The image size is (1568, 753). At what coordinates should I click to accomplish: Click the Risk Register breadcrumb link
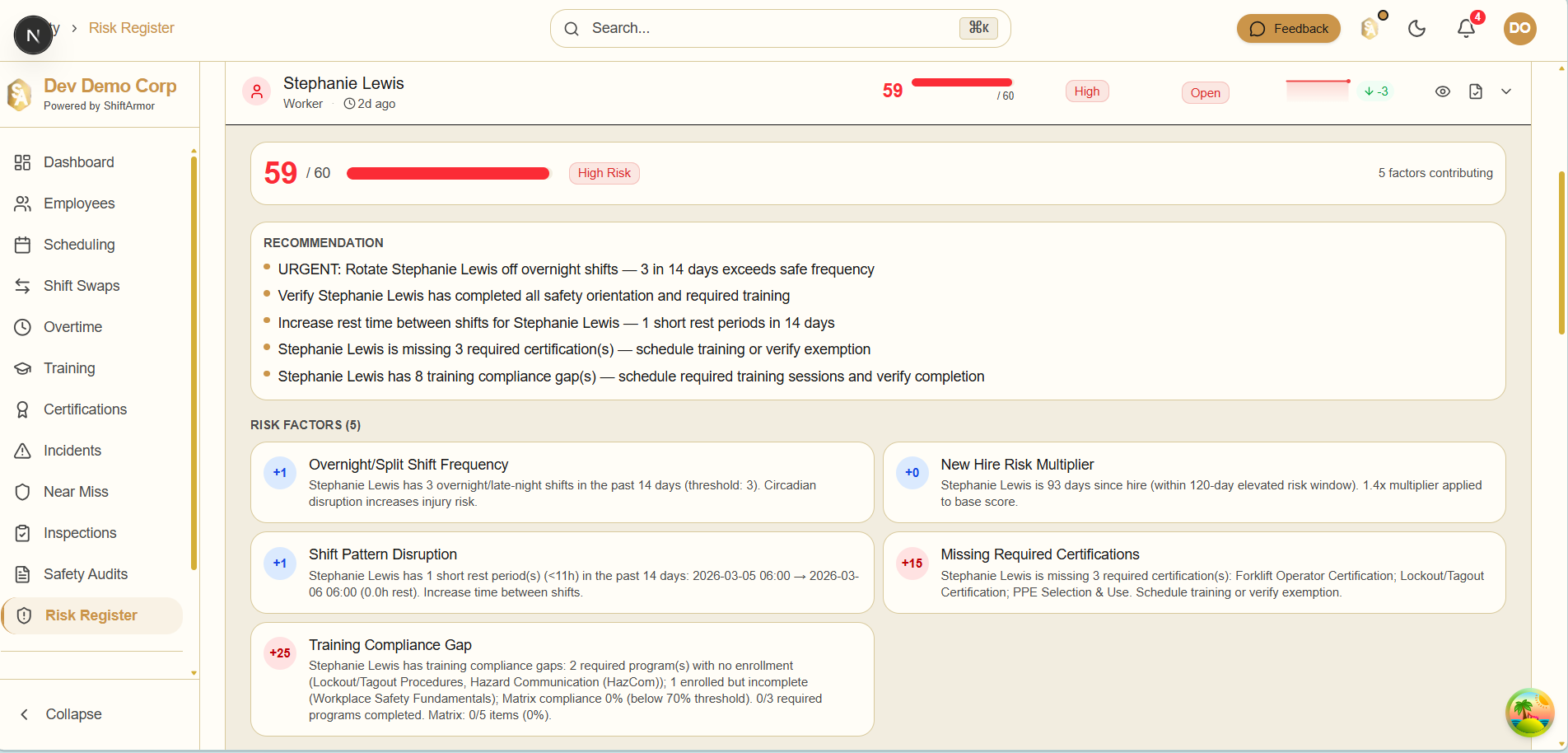pyautogui.click(x=132, y=28)
